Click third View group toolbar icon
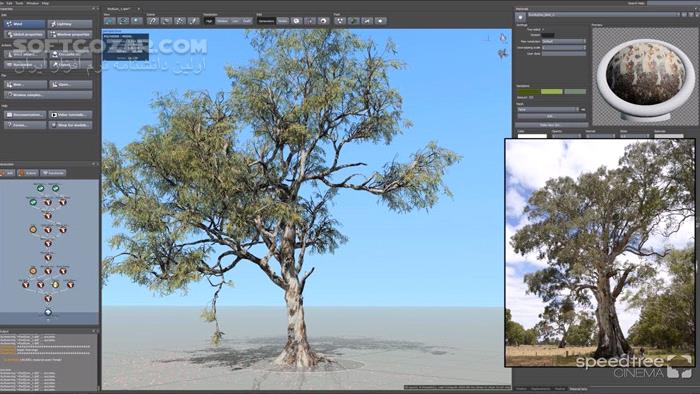700x394 pixels. (x=137, y=21)
